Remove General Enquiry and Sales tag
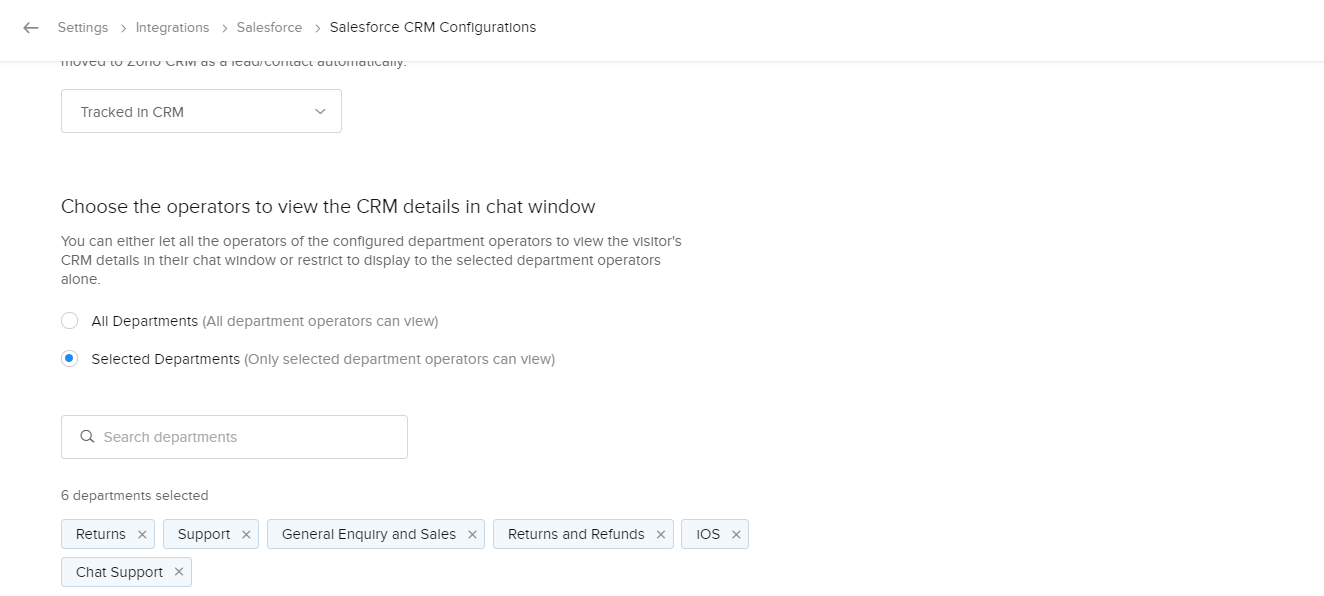This screenshot has width=1324, height=596. [472, 535]
